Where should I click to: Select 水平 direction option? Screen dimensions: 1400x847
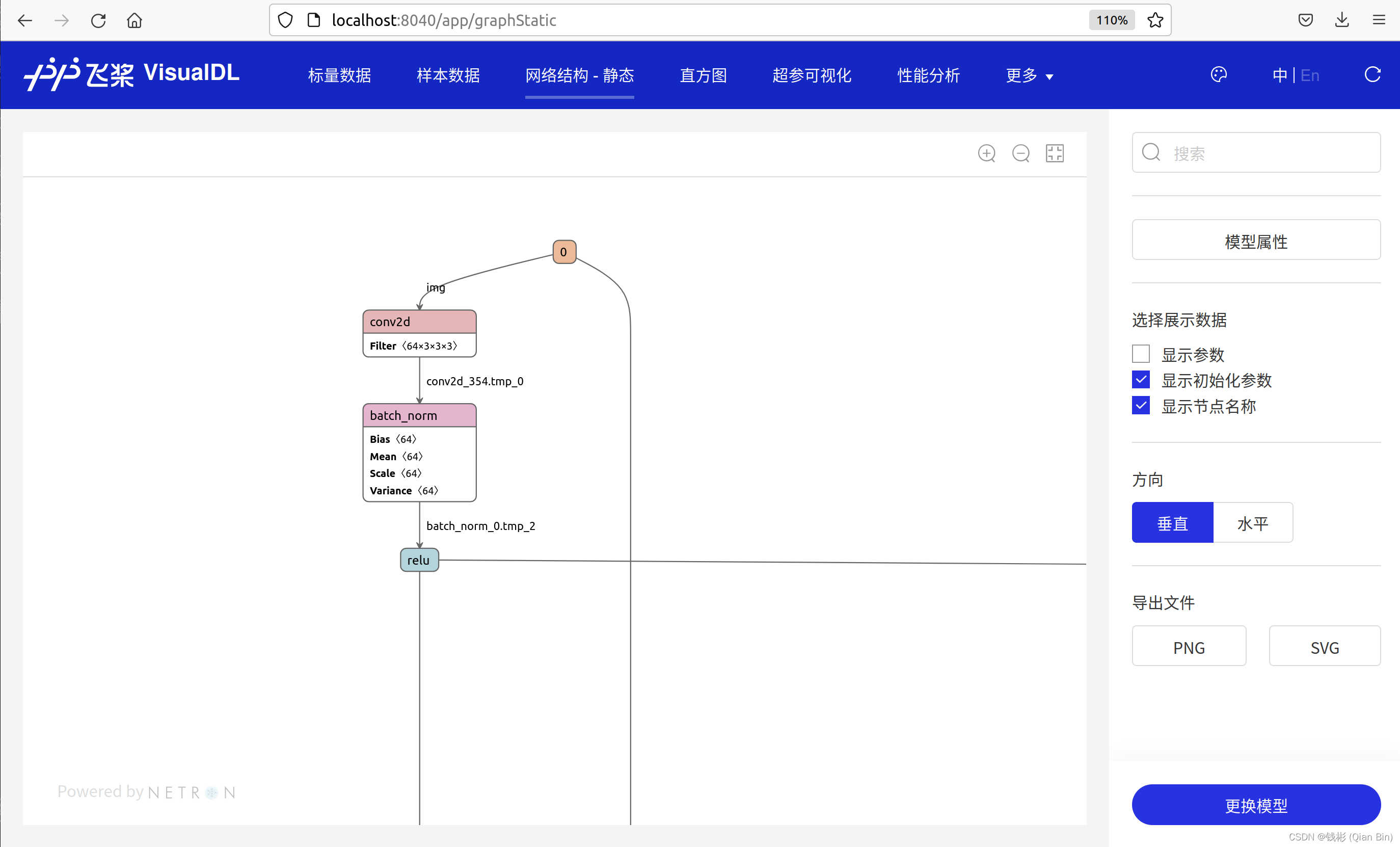click(1252, 523)
